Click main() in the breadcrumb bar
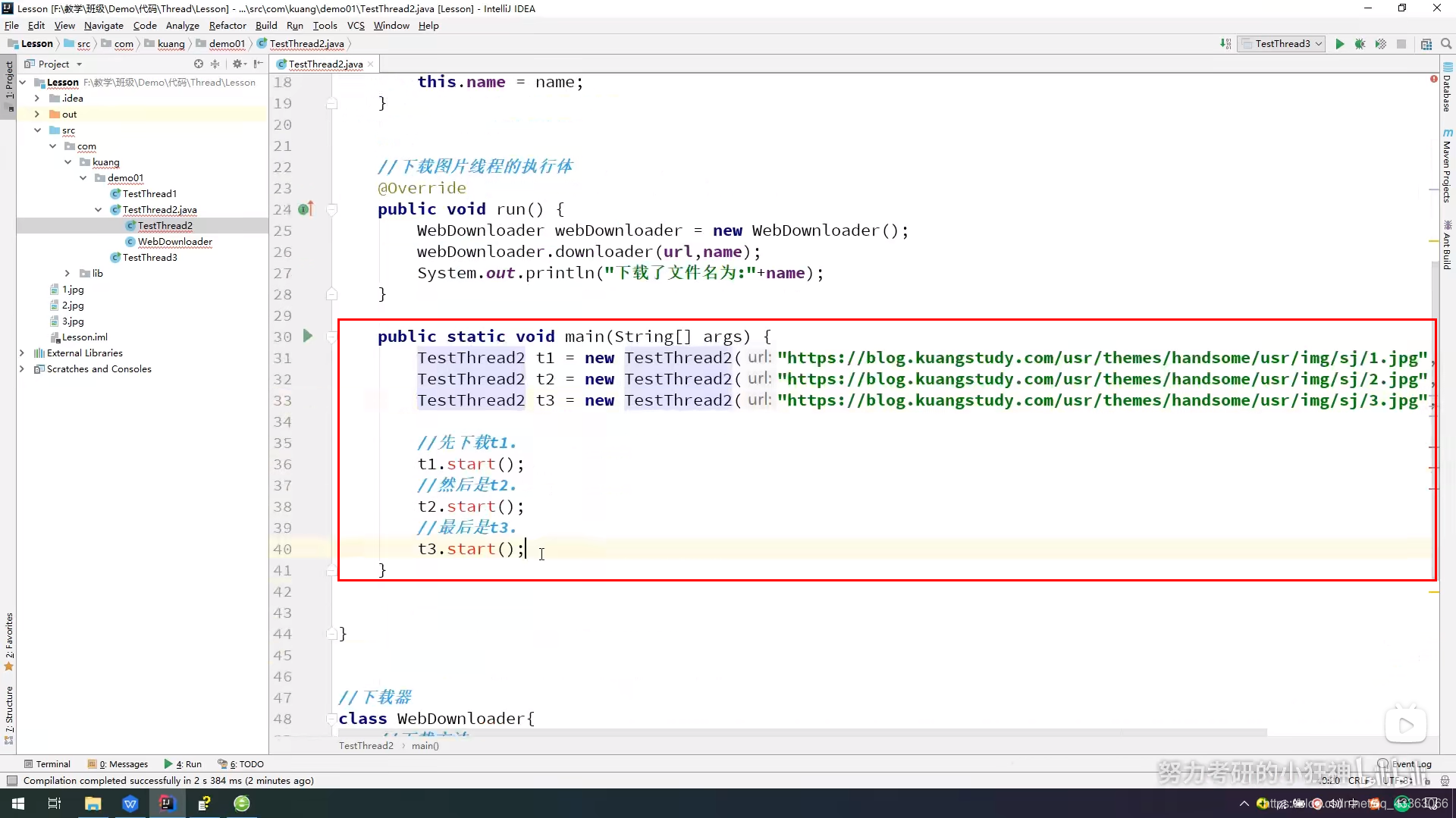 pos(425,745)
